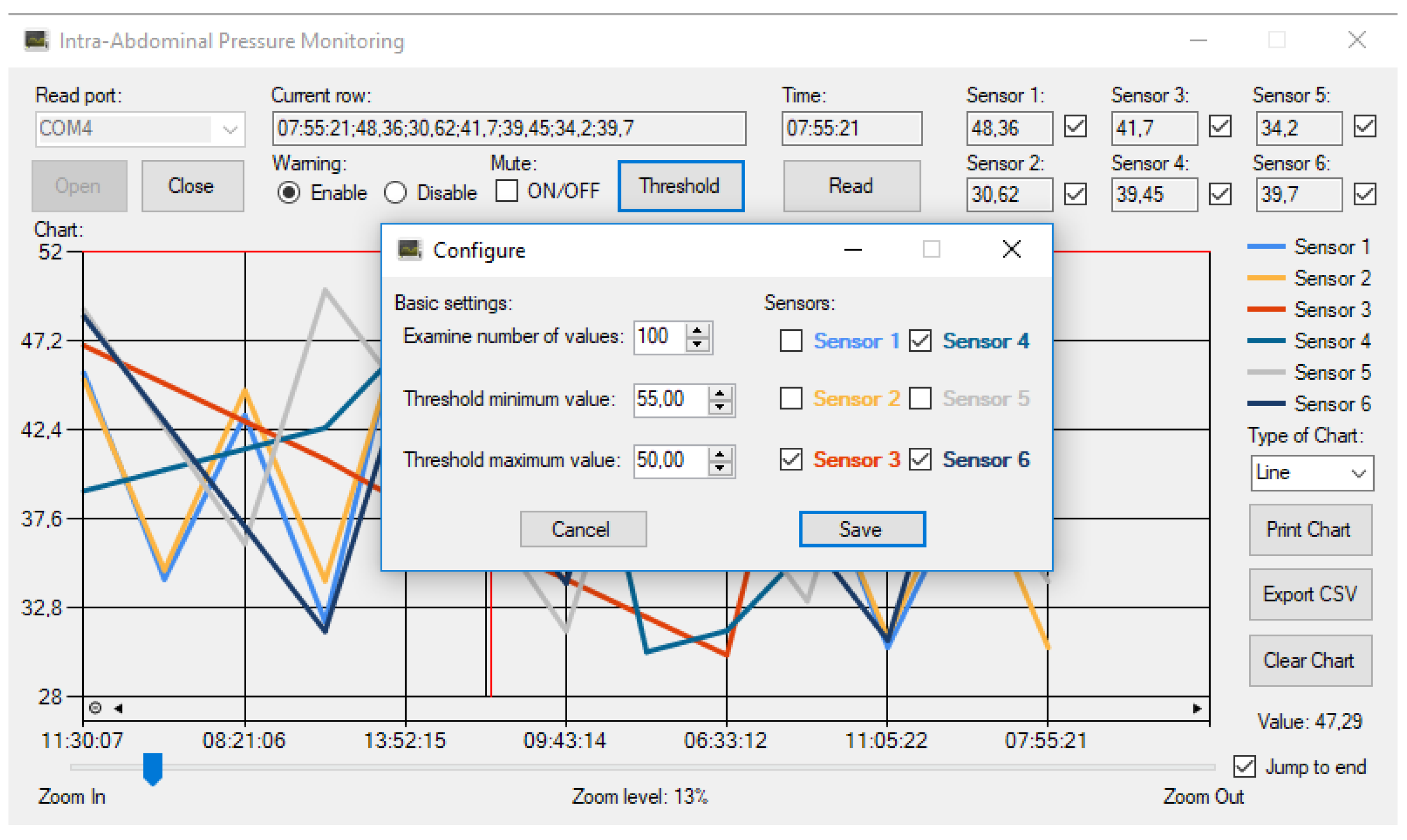This screenshot has height=840, width=1407.
Task: Increase Threshold maximum value with up arrow
Action: [x=720, y=454]
